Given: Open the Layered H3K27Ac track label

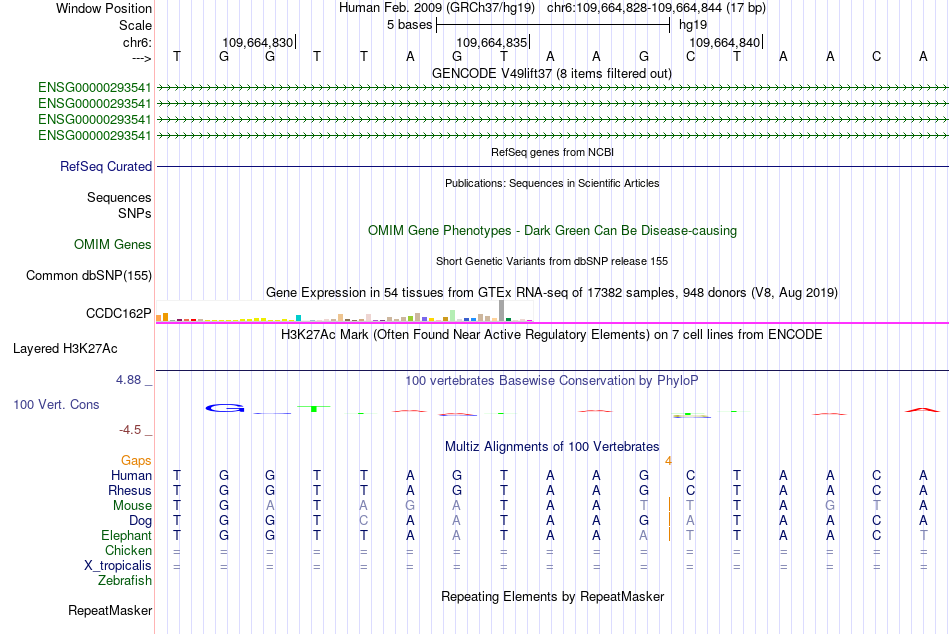Looking at the screenshot, I should point(65,349).
